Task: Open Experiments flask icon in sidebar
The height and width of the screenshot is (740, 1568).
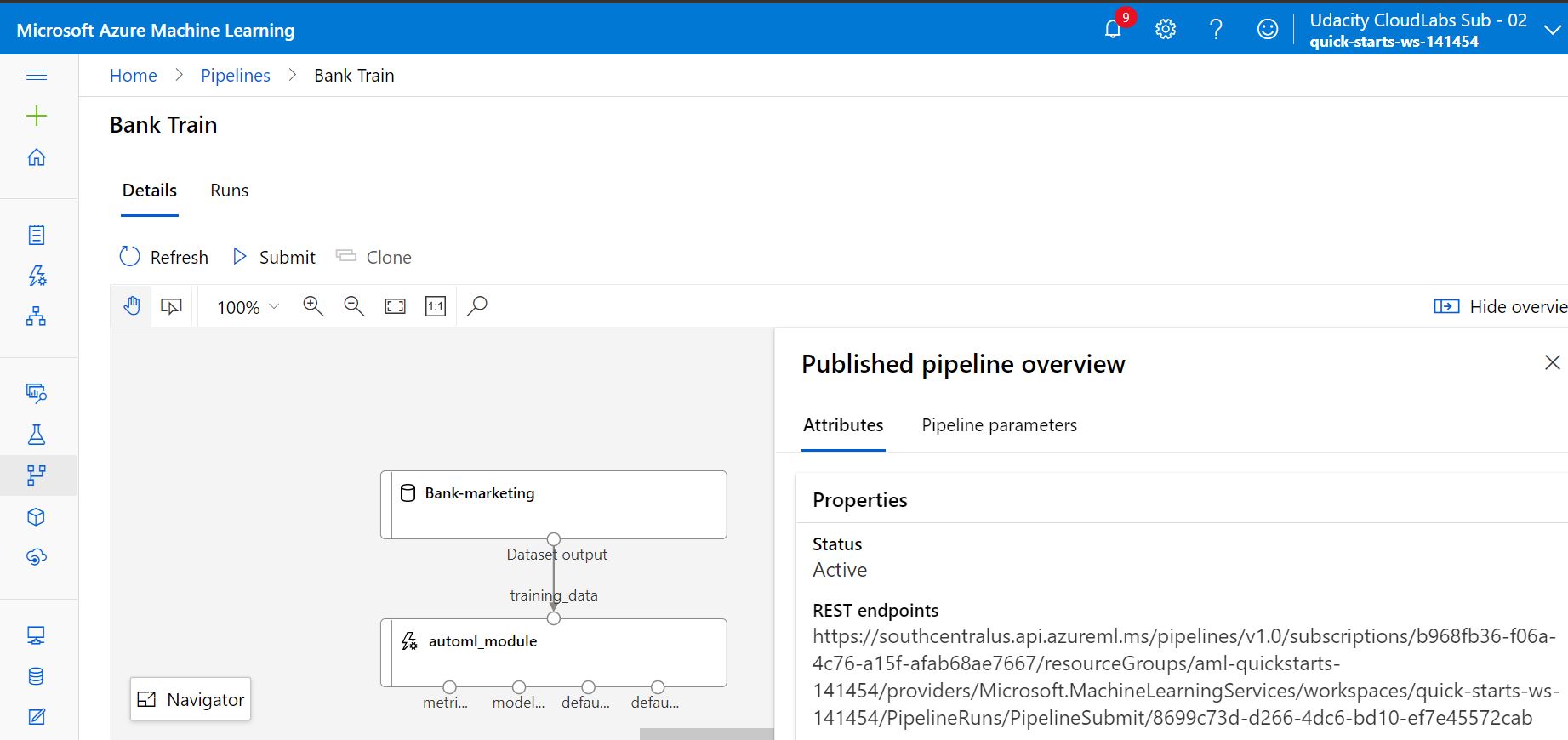Action: coord(37,435)
